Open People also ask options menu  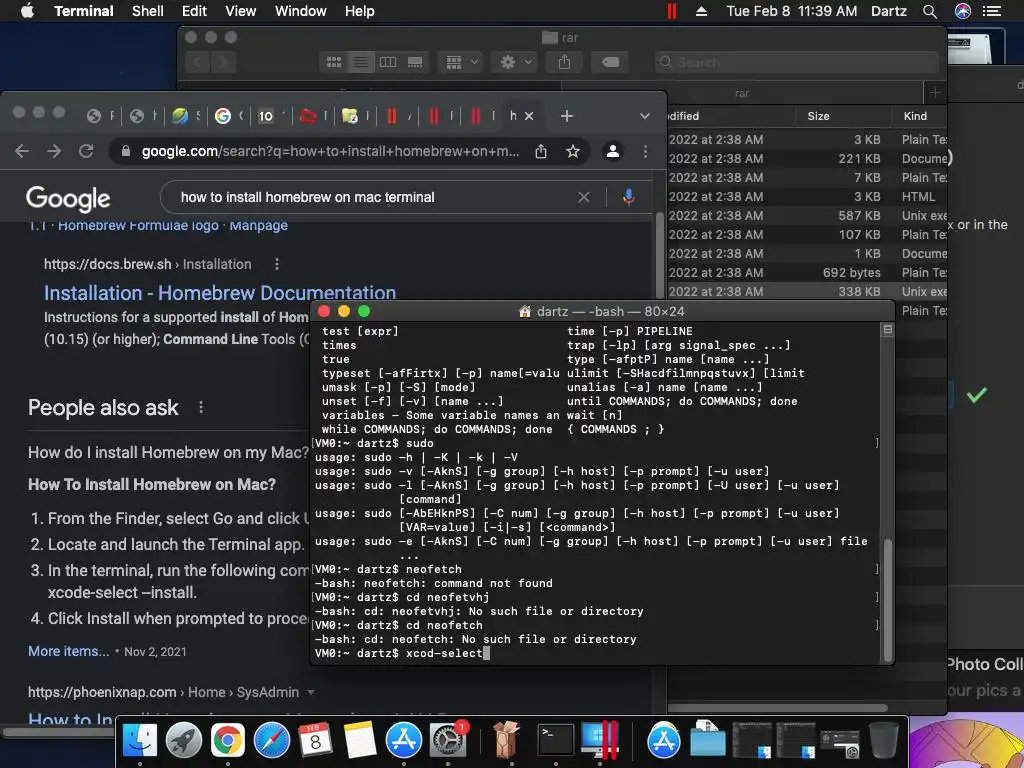[x=200, y=408]
